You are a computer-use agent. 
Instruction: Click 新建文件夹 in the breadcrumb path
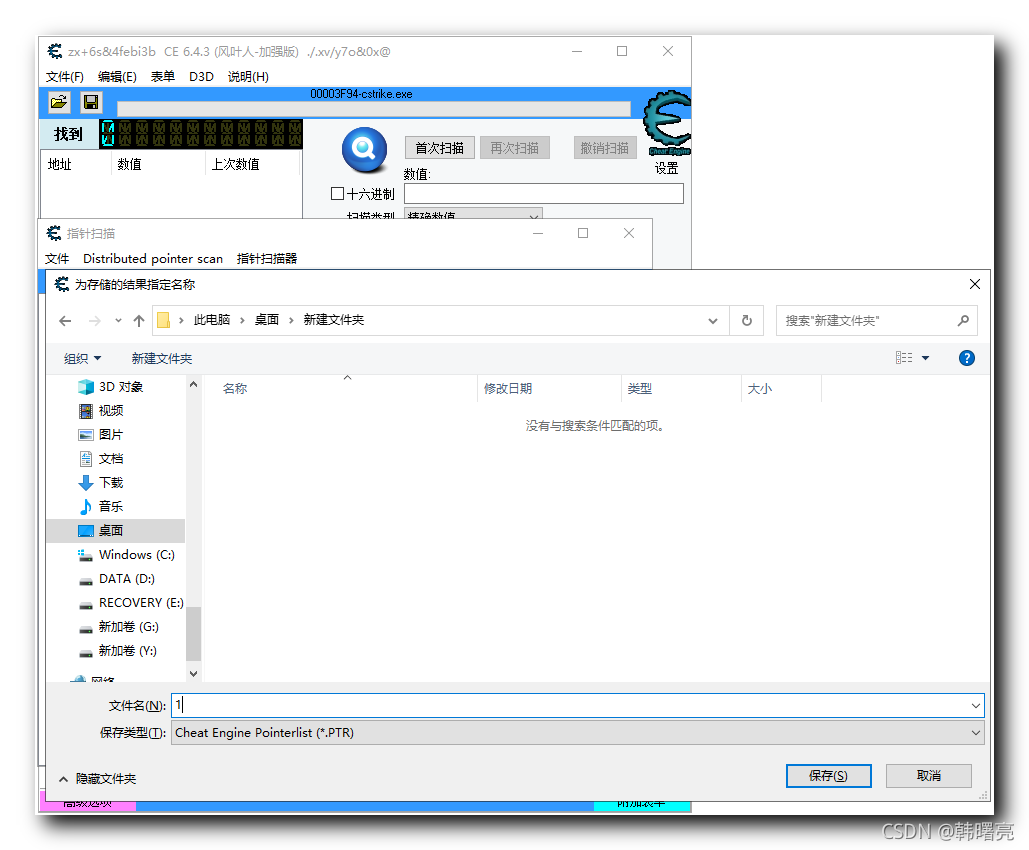tap(333, 320)
